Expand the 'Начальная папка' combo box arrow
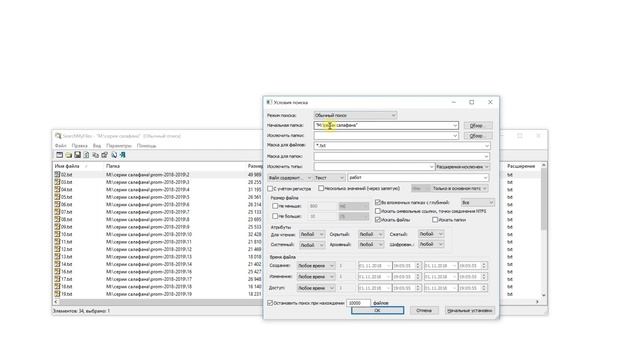 pyautogui.click(x=455, y=125)
